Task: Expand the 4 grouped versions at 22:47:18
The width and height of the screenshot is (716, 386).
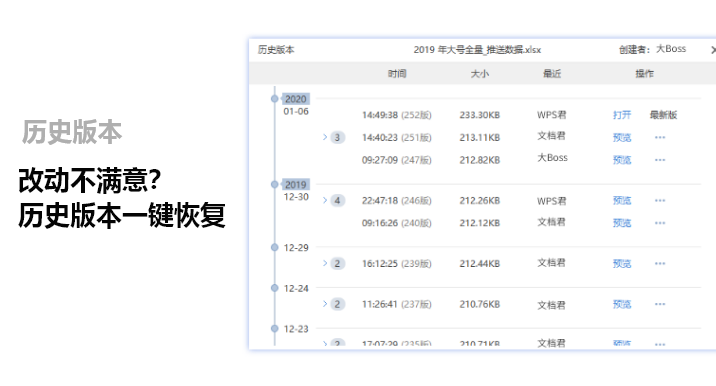Action: point(333,201)
